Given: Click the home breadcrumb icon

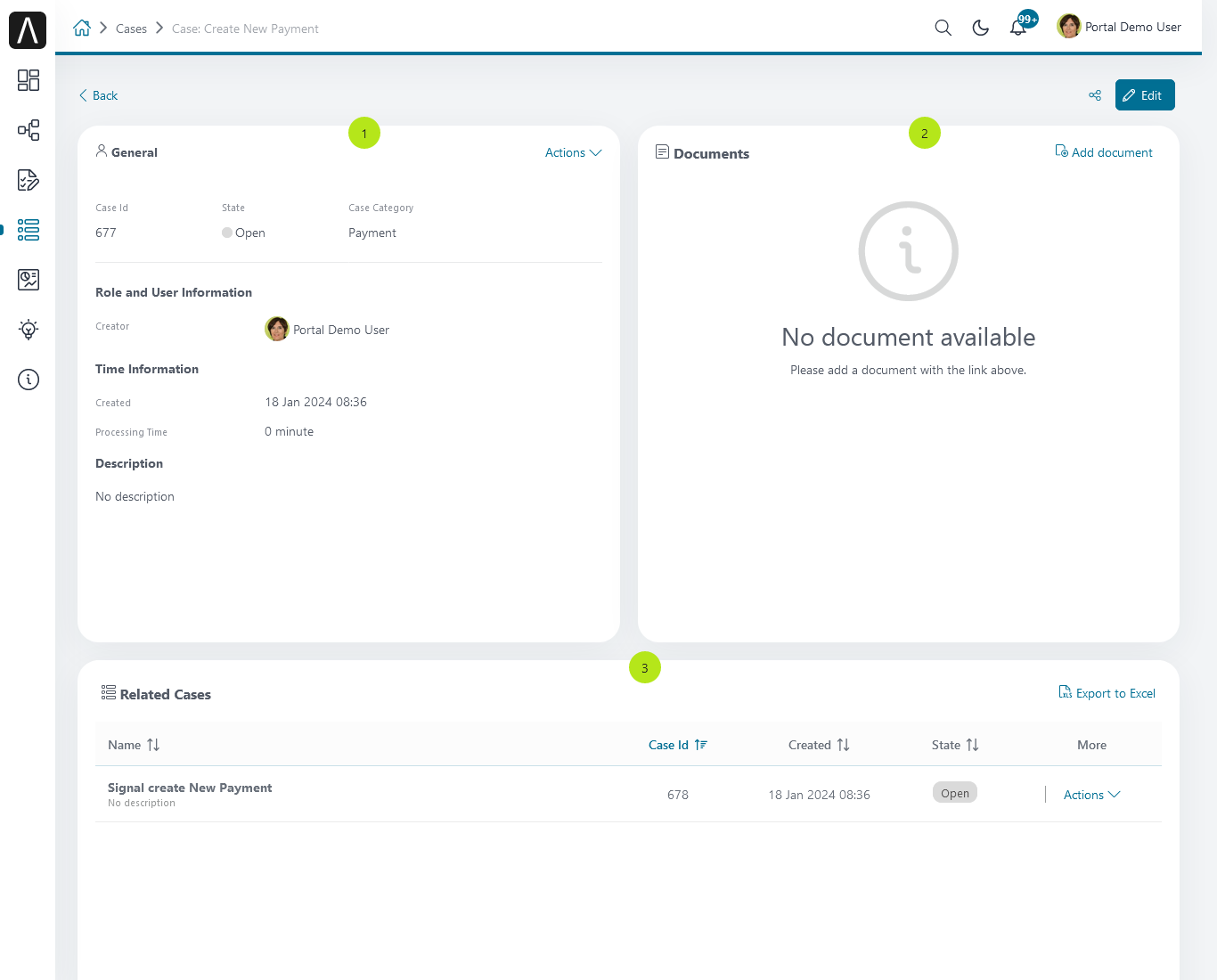Looking at the screenshot, I should coord(82,28).
